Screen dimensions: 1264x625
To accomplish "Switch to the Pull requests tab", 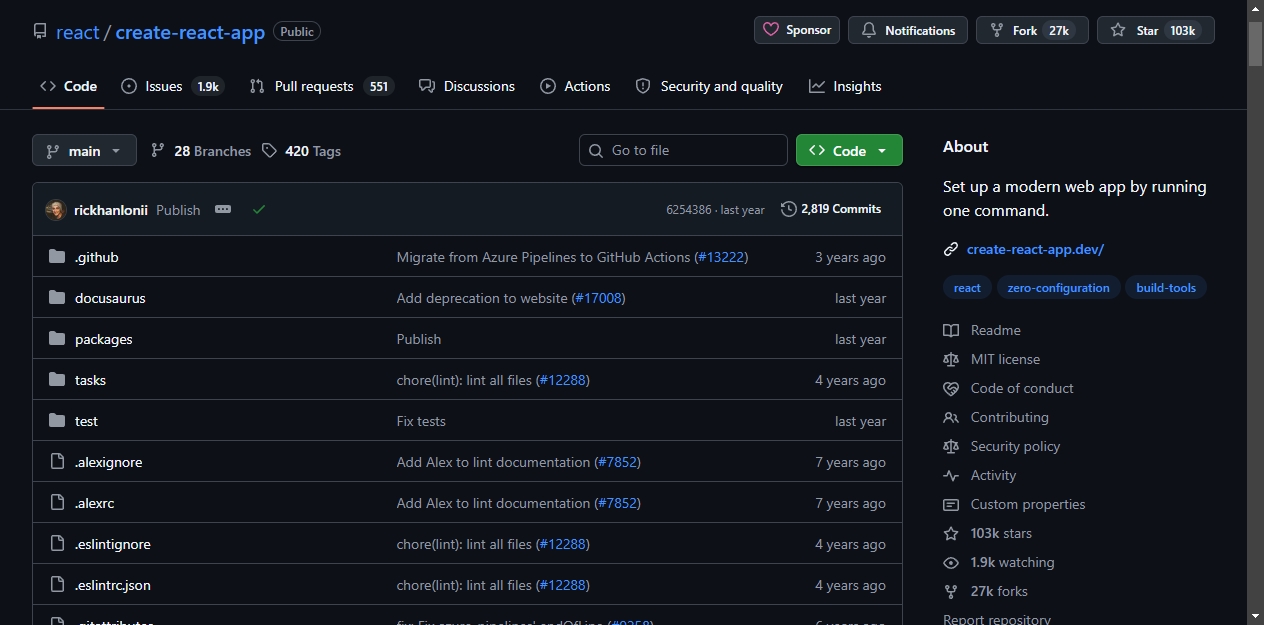I will 322,86.
